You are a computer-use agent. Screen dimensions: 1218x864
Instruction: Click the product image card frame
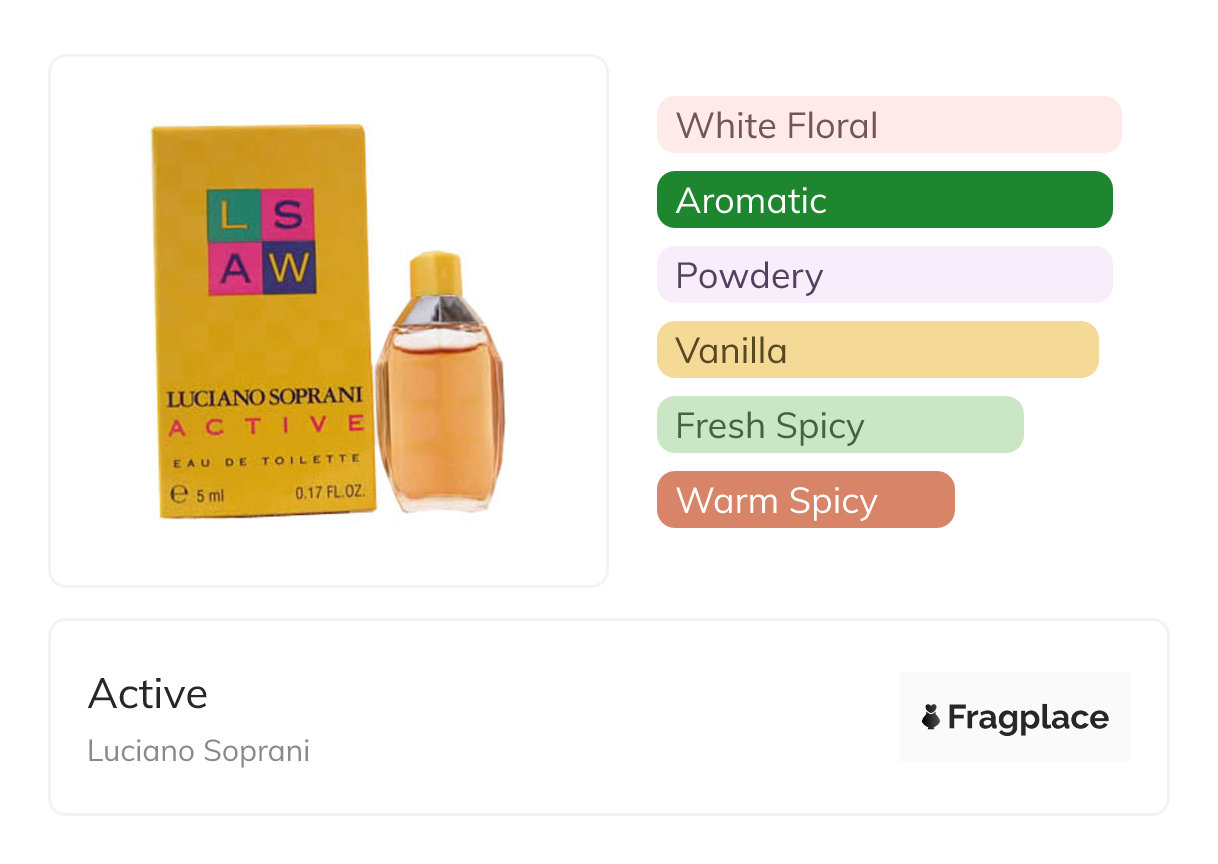329,321
